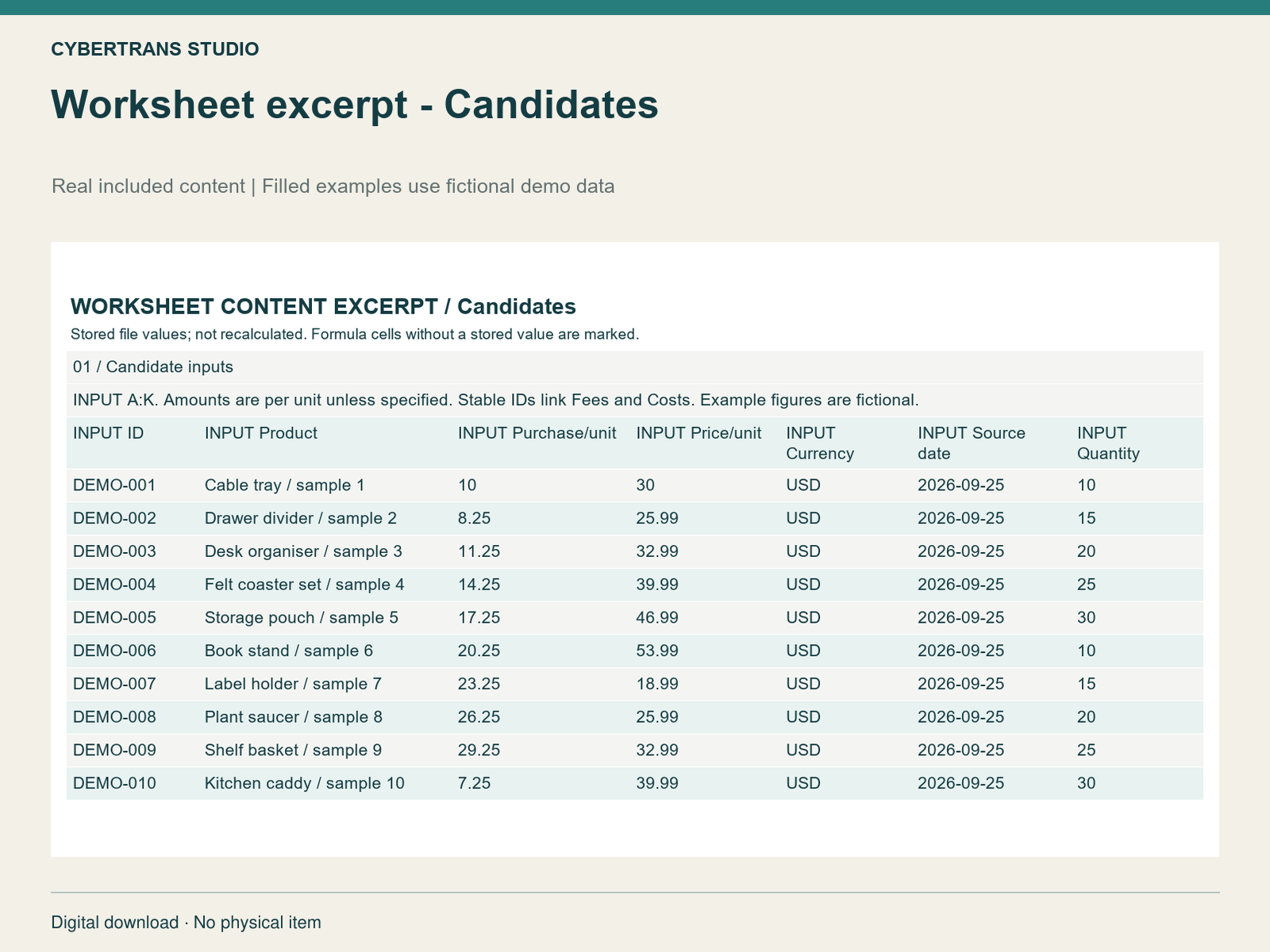Click the 'INPUT Product' column header
This screenshot has width=1270, height=952.
click(261, 433)
